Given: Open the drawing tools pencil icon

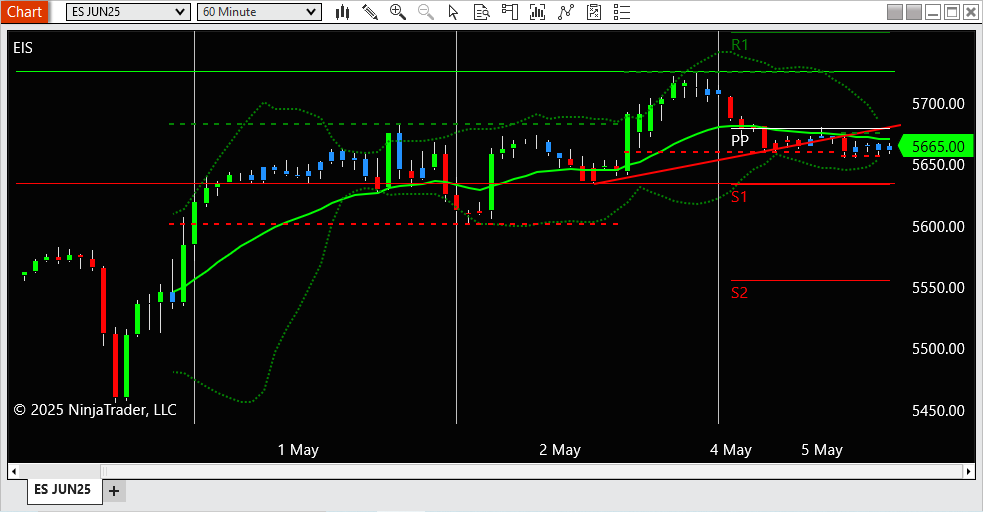Looking at the screenshot, I should 370,12.
